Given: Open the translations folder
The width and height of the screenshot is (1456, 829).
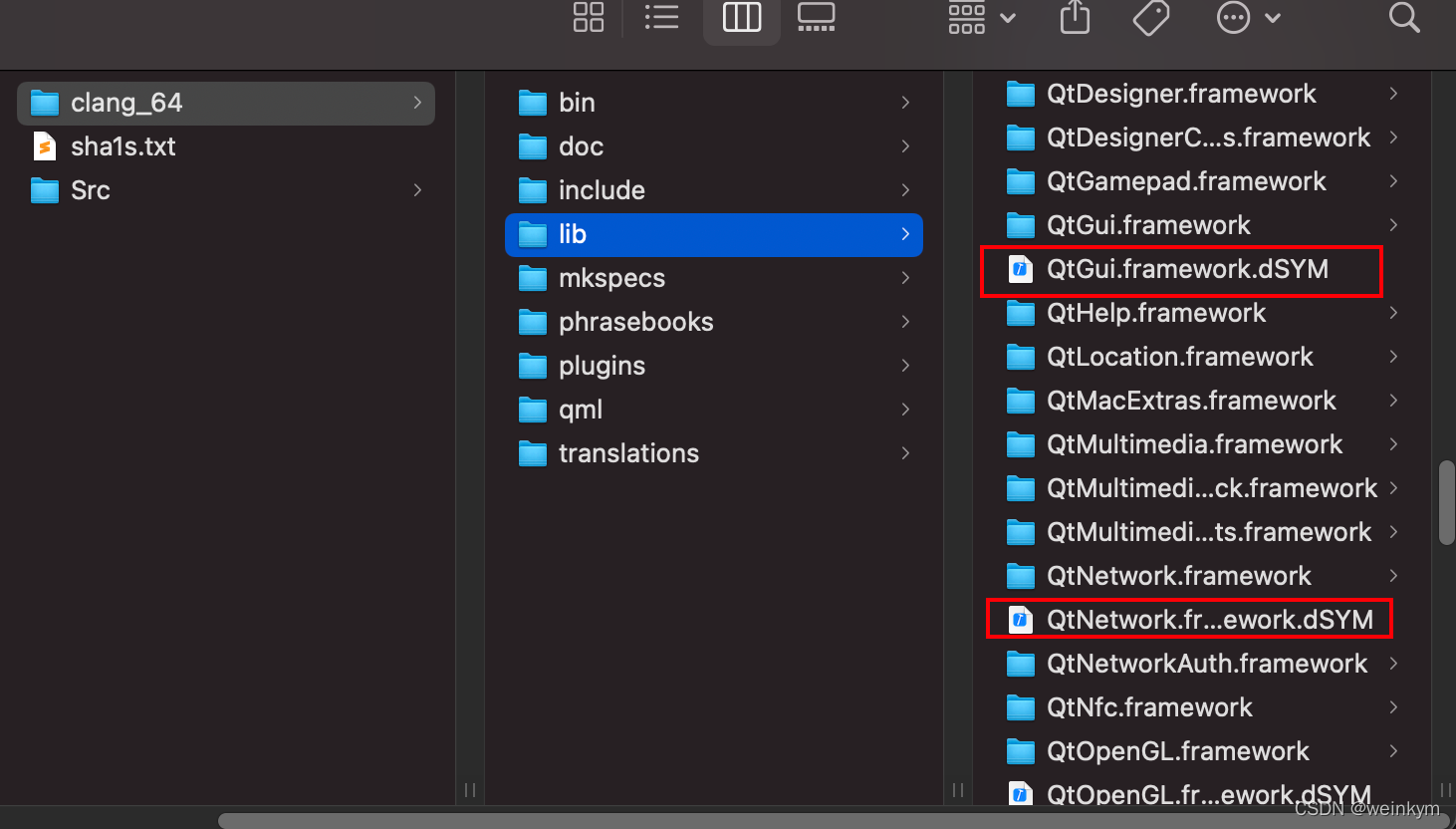Looking at the screenshot, I should tap(714, 453).
